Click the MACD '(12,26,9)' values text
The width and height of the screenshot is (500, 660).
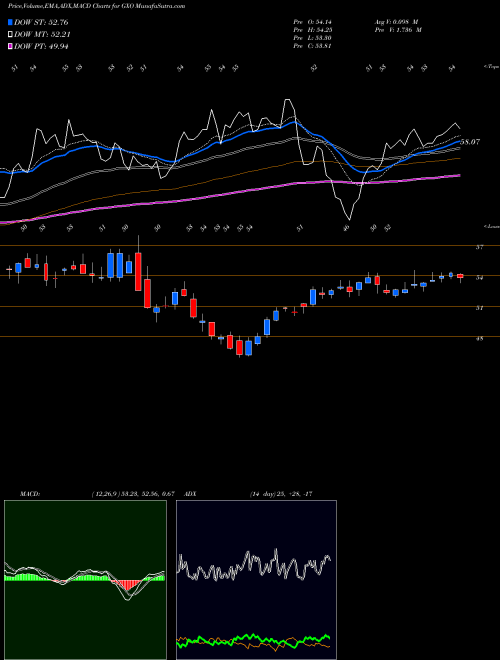[133, 494]
